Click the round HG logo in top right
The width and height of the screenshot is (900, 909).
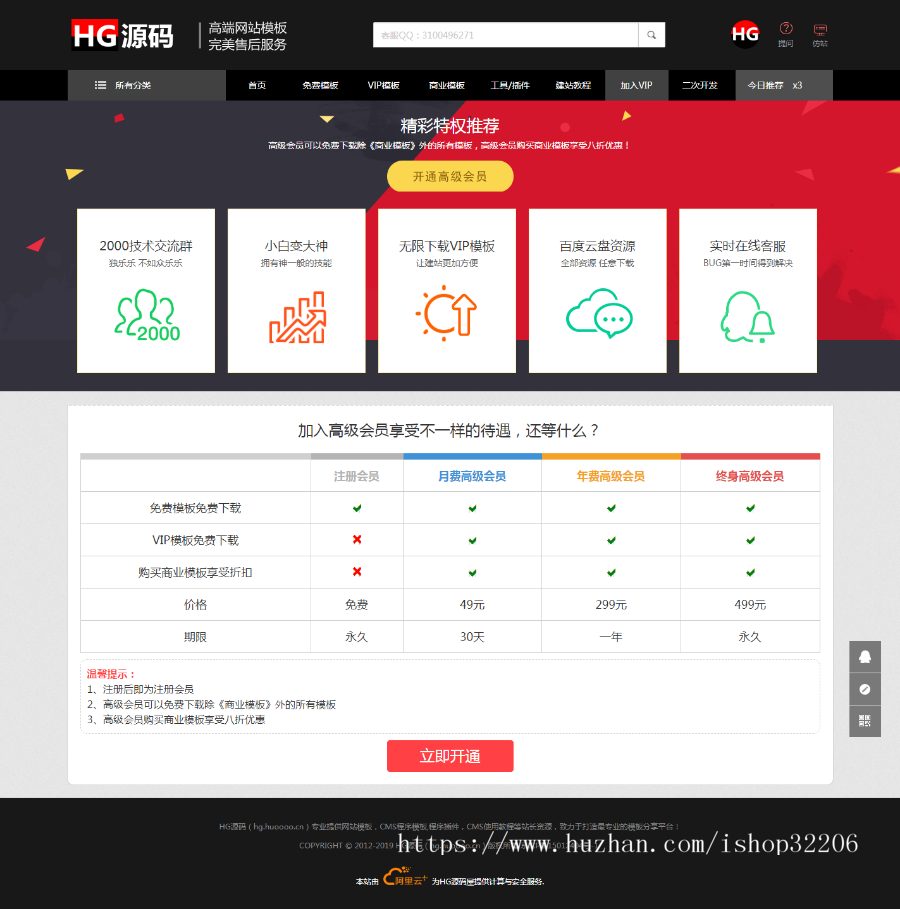[x=745, y=34]
